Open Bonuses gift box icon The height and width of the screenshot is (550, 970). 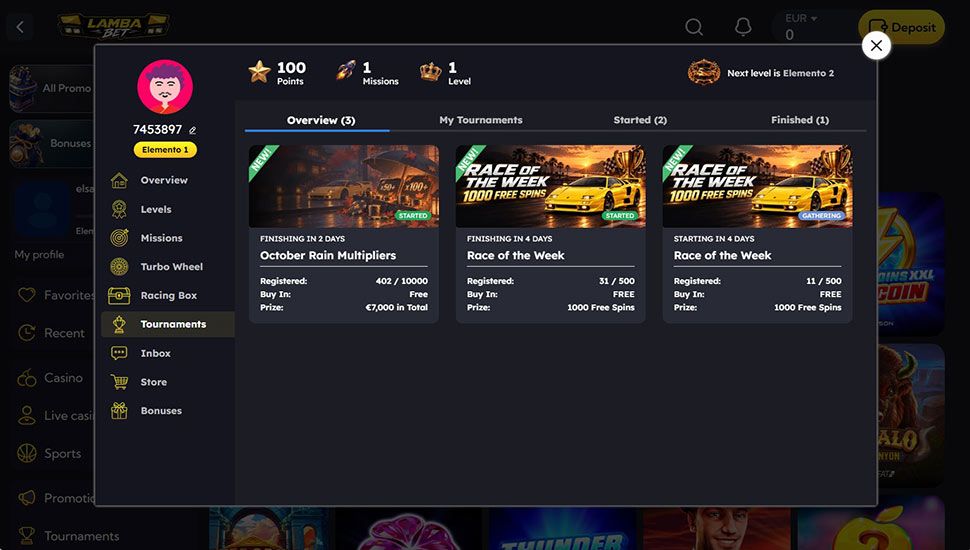[x=119, y=411]
